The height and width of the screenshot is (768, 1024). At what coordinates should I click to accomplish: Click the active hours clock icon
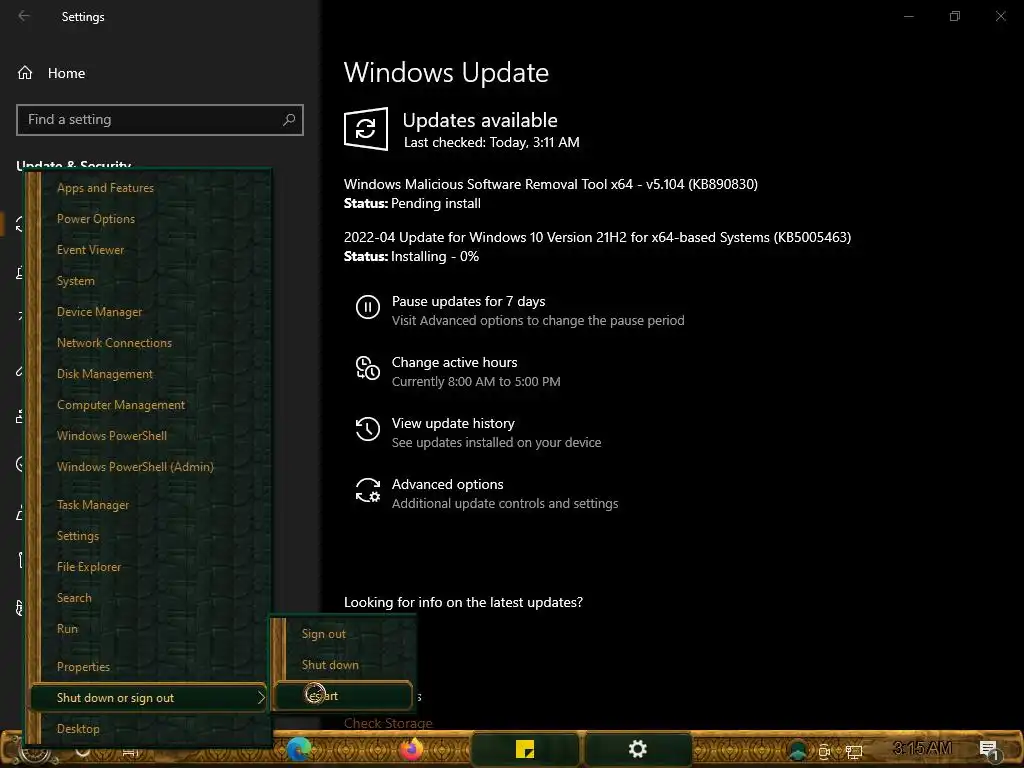368,368
